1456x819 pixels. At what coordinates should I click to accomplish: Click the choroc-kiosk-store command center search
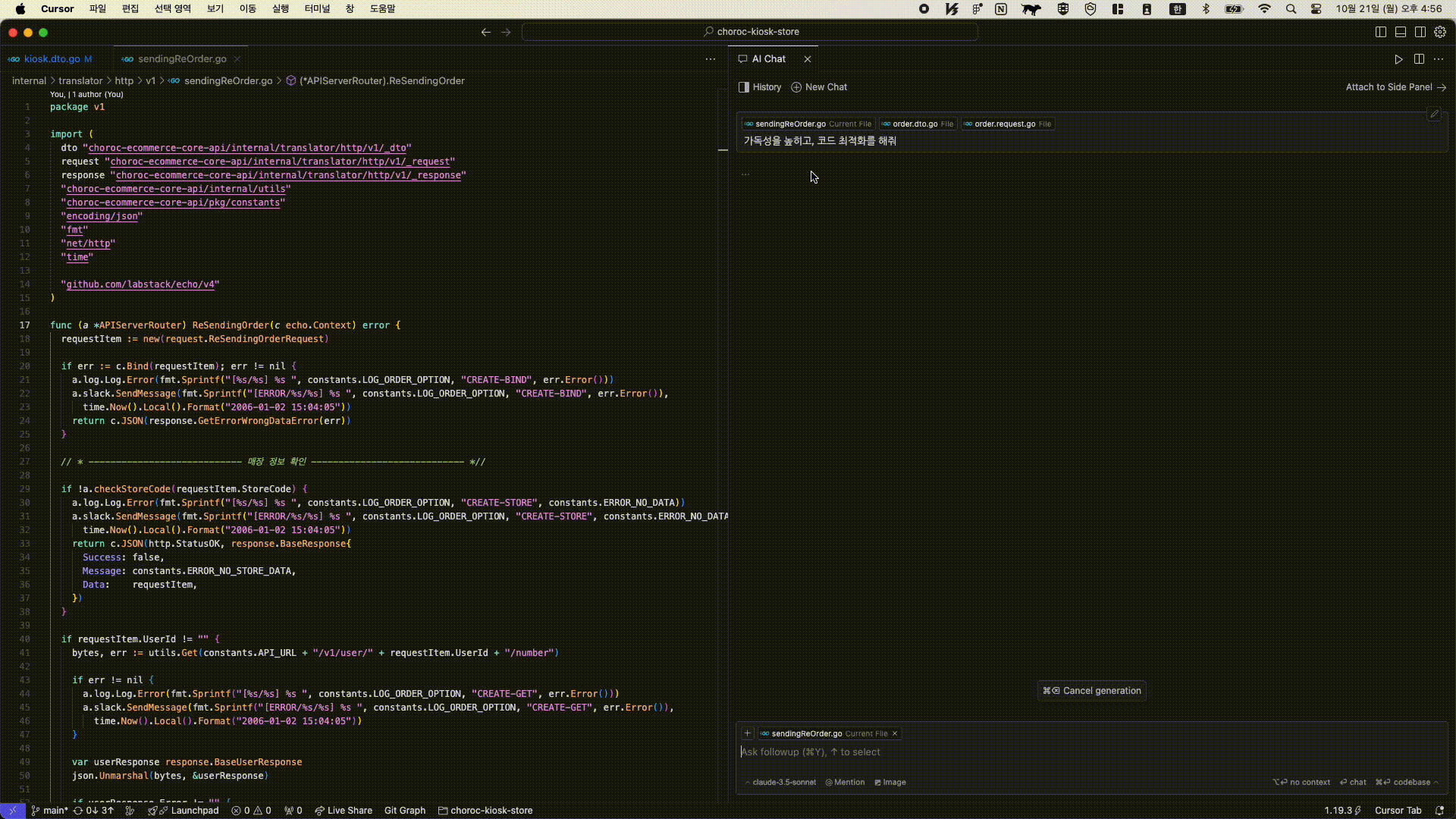750,32
